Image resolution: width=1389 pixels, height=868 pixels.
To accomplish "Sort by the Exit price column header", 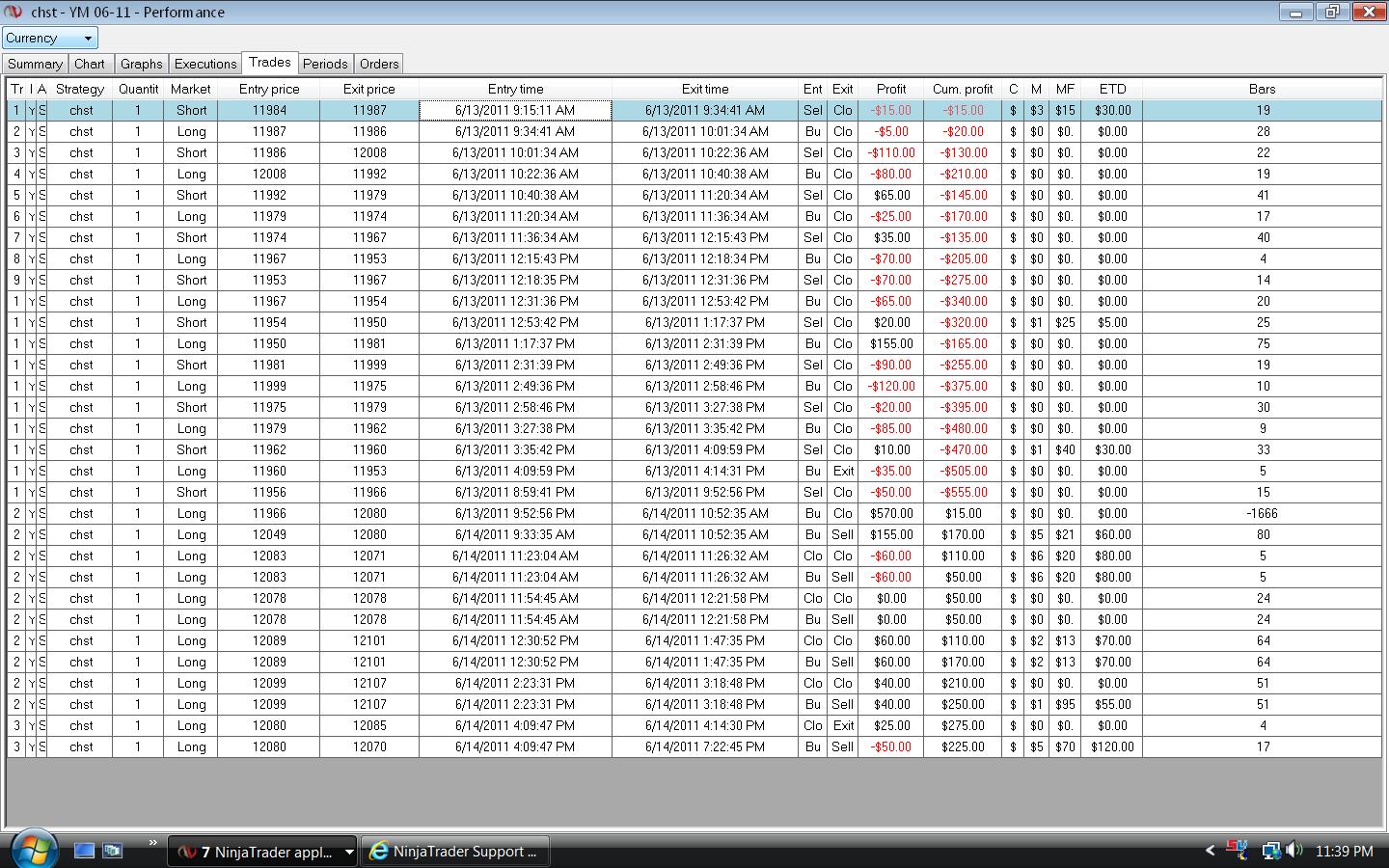I will click(369, 89).
